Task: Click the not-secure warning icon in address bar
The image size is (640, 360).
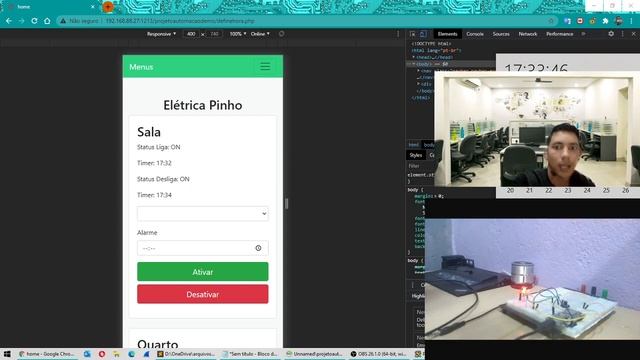Action: tap(63, 21)
